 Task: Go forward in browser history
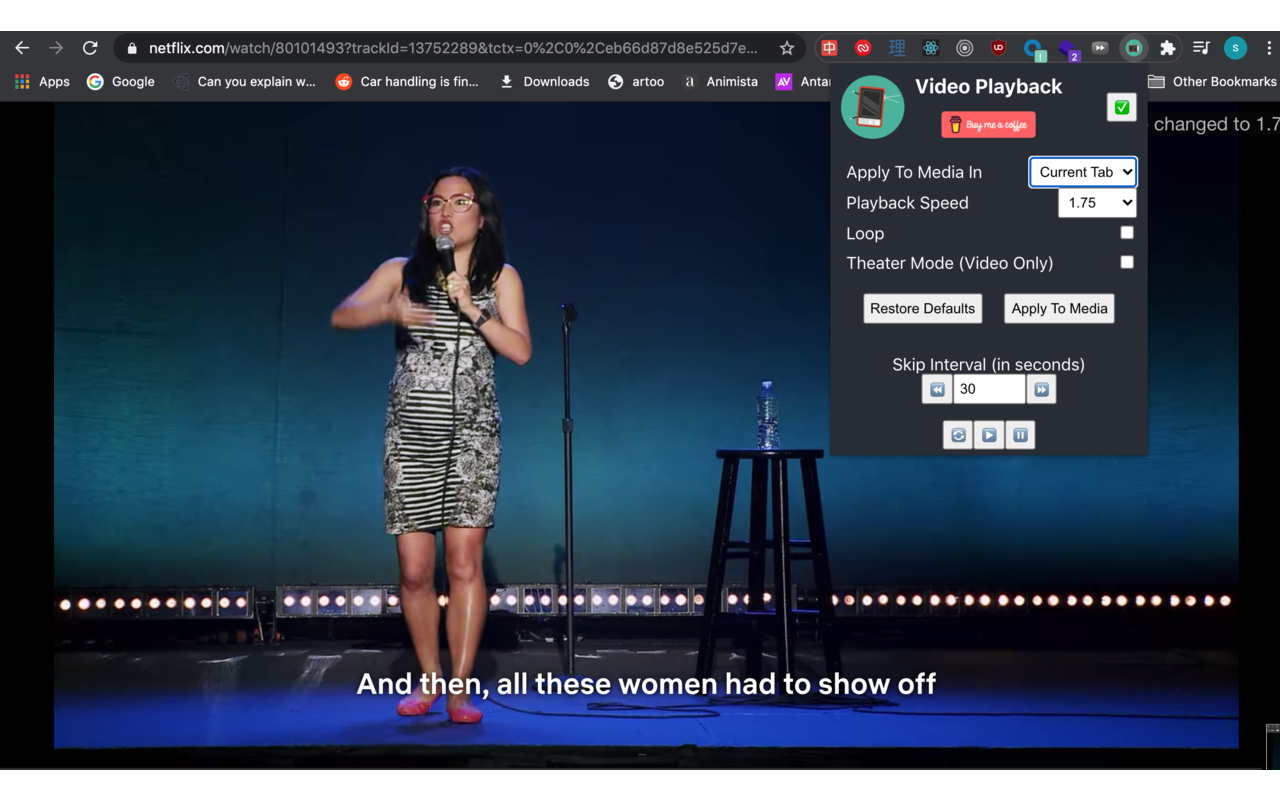[x=56, y=48]
